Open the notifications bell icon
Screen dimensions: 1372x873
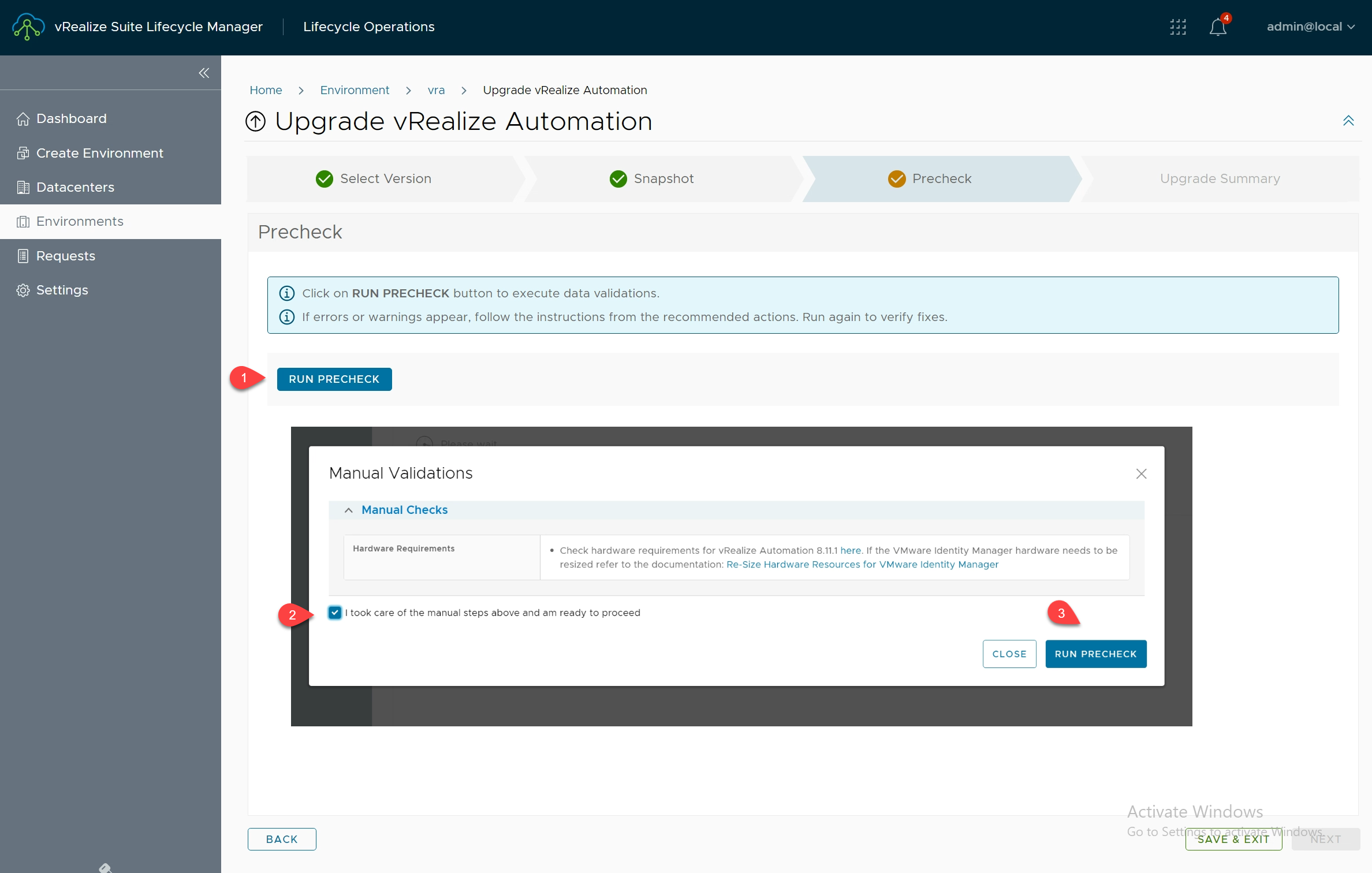pyautogui.click(x=1217, y=27)
